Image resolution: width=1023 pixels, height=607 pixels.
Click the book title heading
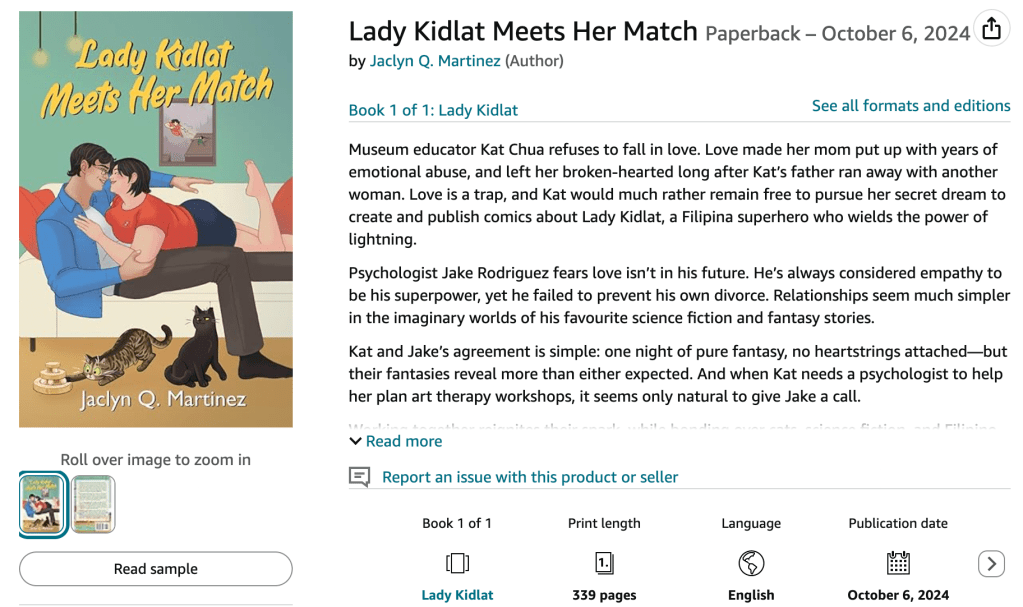point(523,32)
